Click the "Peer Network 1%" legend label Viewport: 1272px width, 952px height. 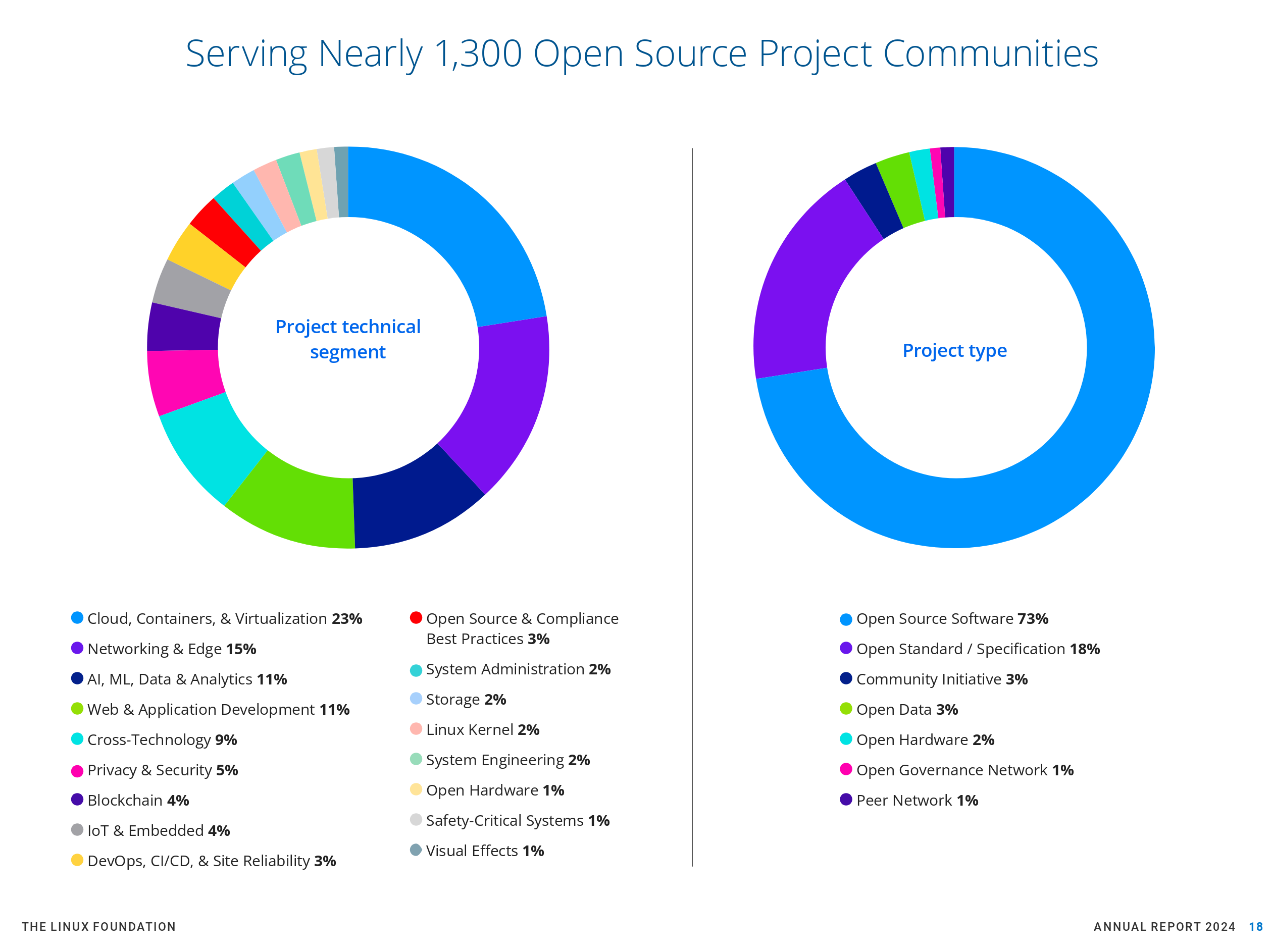[x=917, y=800]
